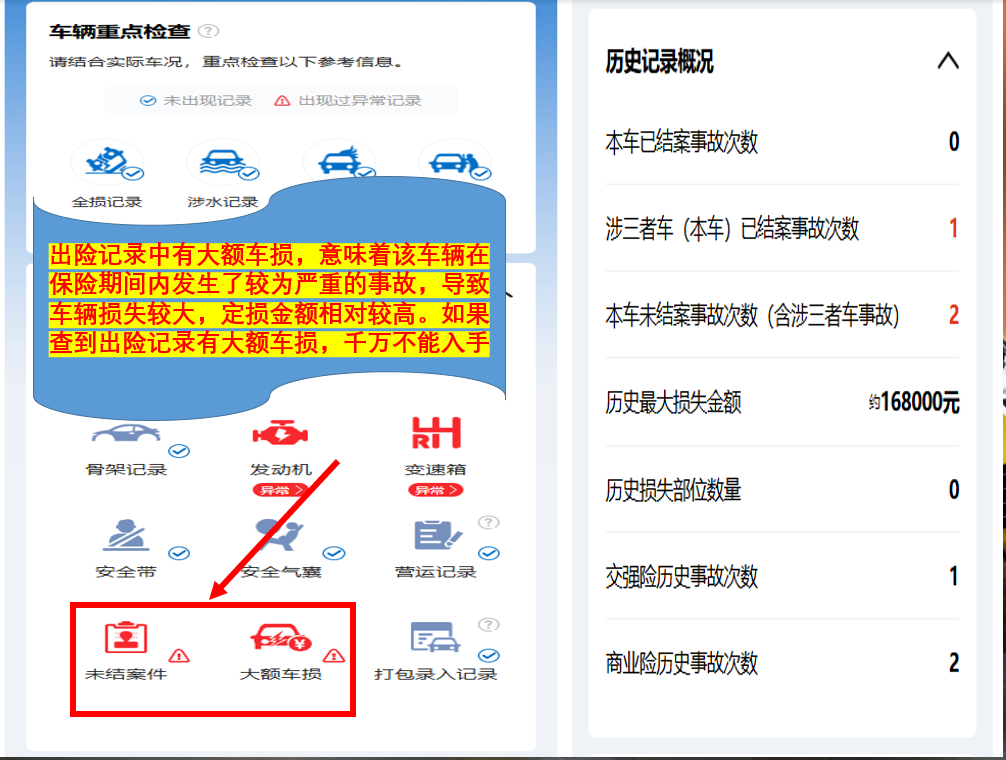This screenshot has width=1006, height=760.
Task: Click the water damage record icon (涉水记录)
Action: tap(223, 163)
